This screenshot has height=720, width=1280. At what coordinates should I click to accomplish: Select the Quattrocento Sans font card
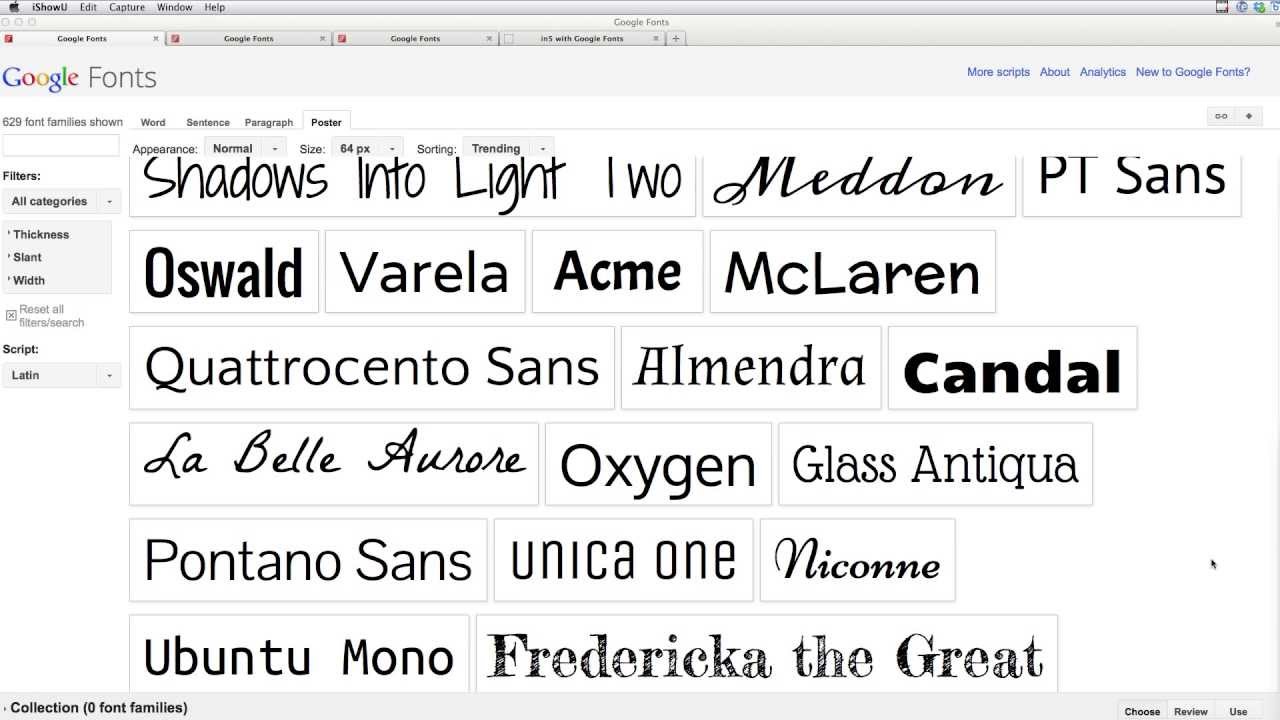point(372,368)
